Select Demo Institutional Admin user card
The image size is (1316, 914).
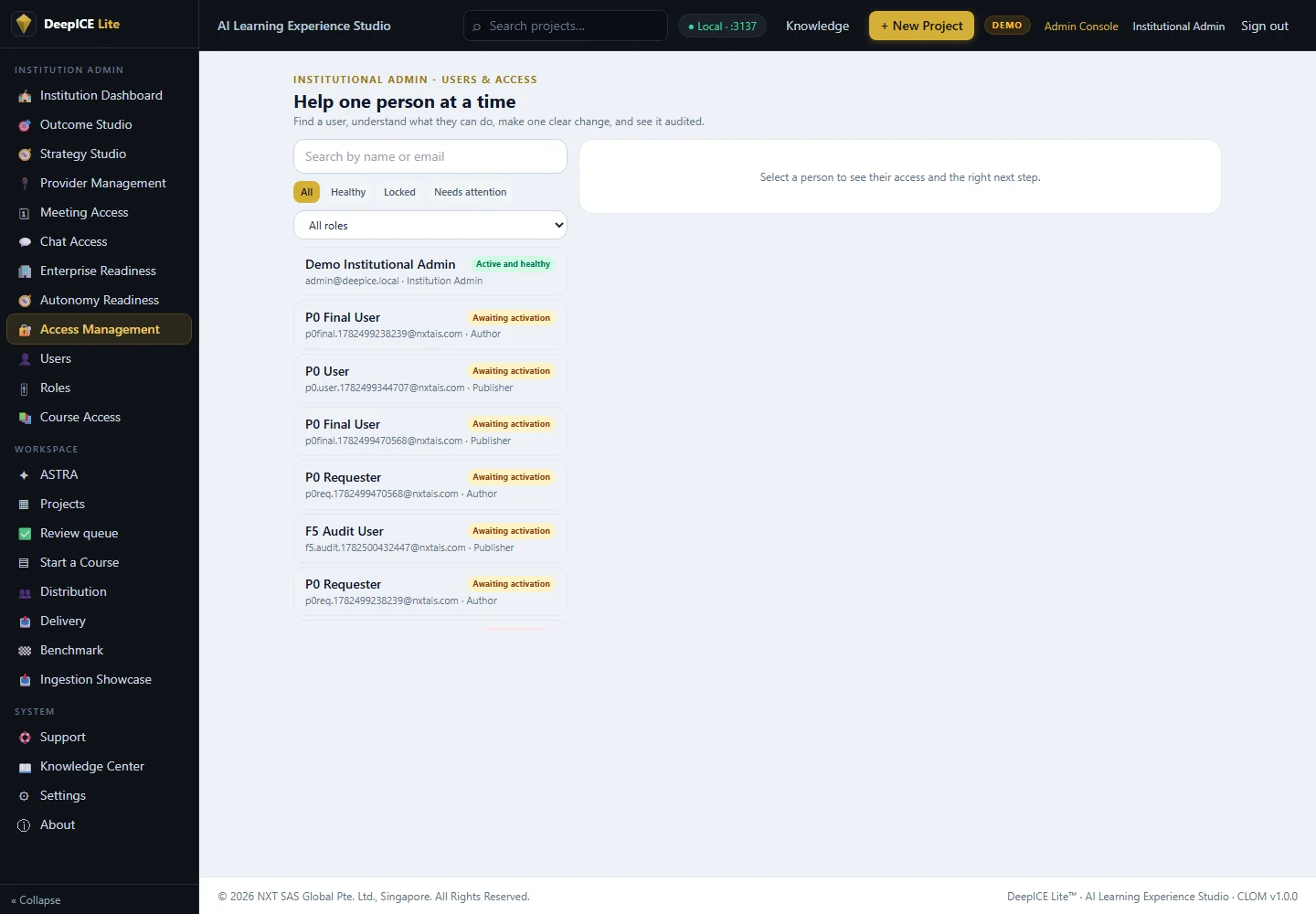[430, 271]
